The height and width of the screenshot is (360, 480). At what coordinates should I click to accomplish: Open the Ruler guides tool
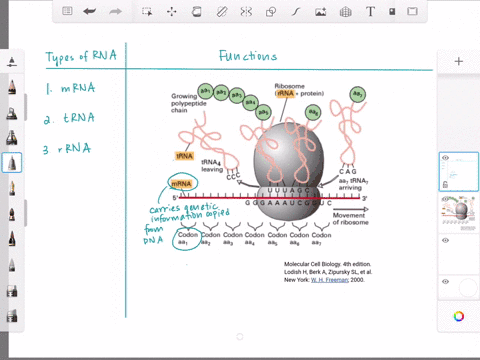(222, 12)
